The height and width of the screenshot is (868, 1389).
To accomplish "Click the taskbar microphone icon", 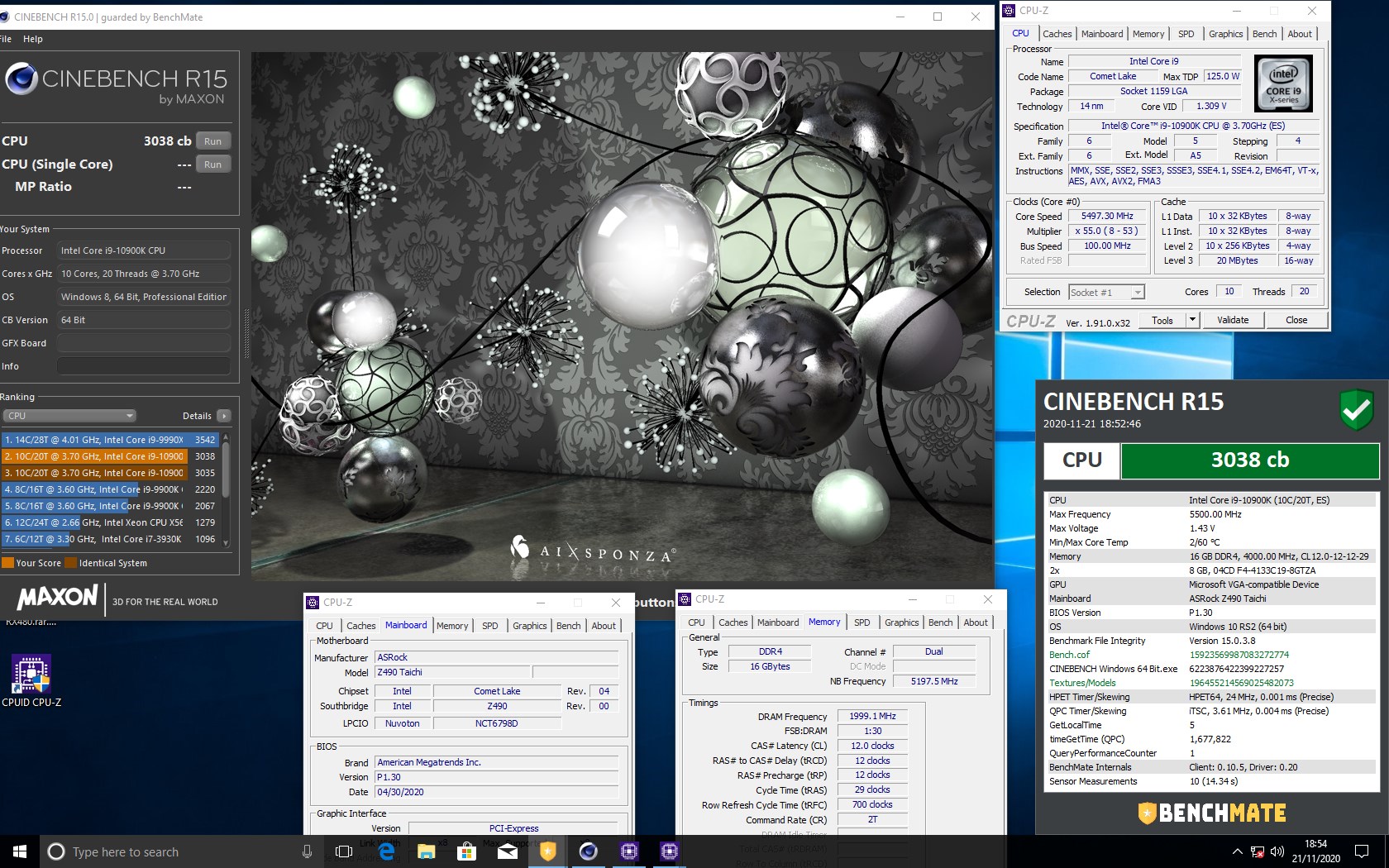I will [x=307, y=851].
